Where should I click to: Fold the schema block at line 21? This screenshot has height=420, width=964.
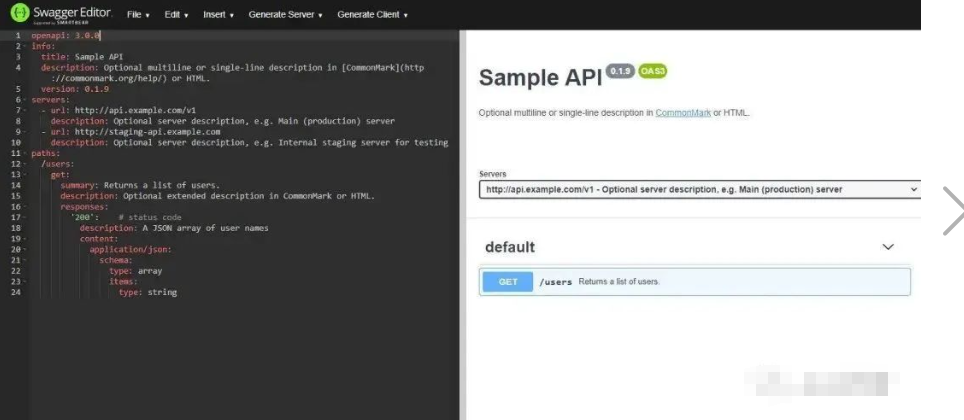click(x=25, y=260)
